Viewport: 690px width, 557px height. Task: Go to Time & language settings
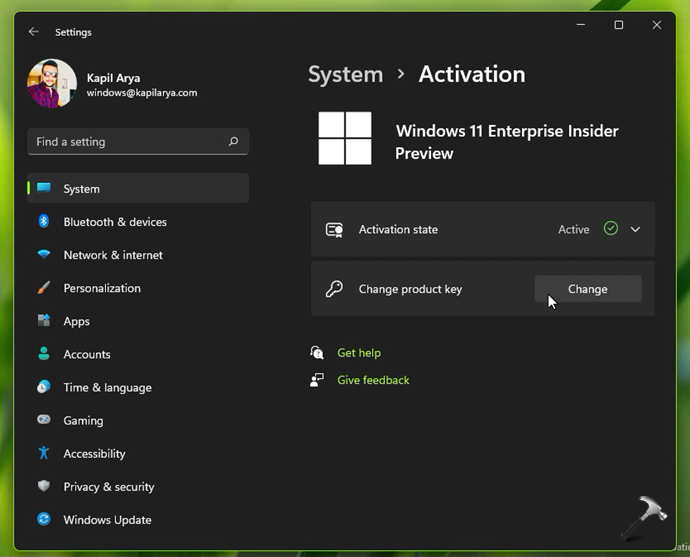107,387
